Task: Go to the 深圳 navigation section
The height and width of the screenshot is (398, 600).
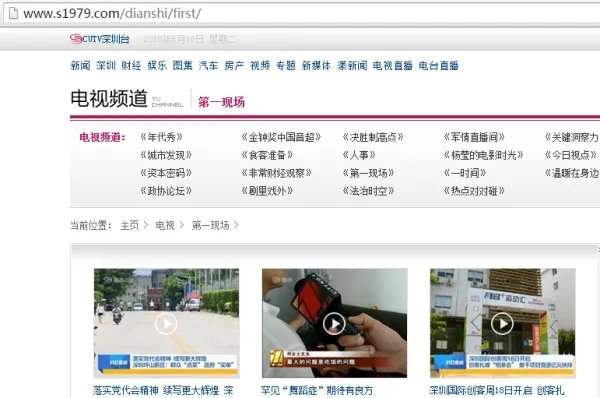Action: click(106, 65)
